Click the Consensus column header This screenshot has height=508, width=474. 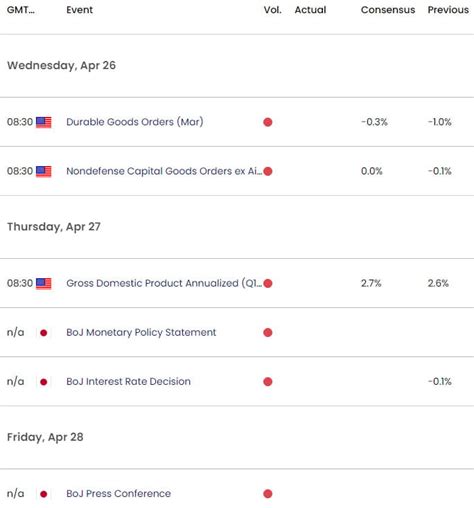click(x=388, y=10)
